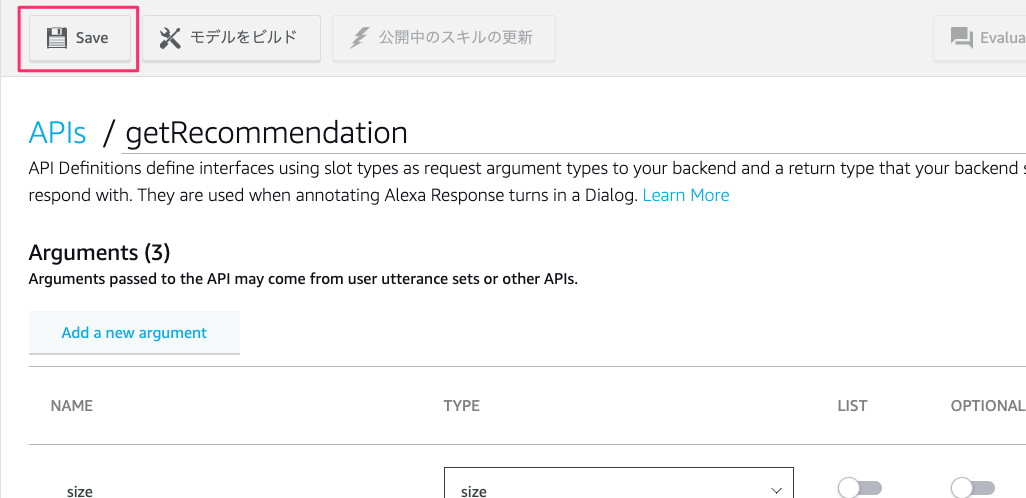Click the chat bubbles Evaluate icon
Screen dimensions: 1026x498
pos(962,38)
